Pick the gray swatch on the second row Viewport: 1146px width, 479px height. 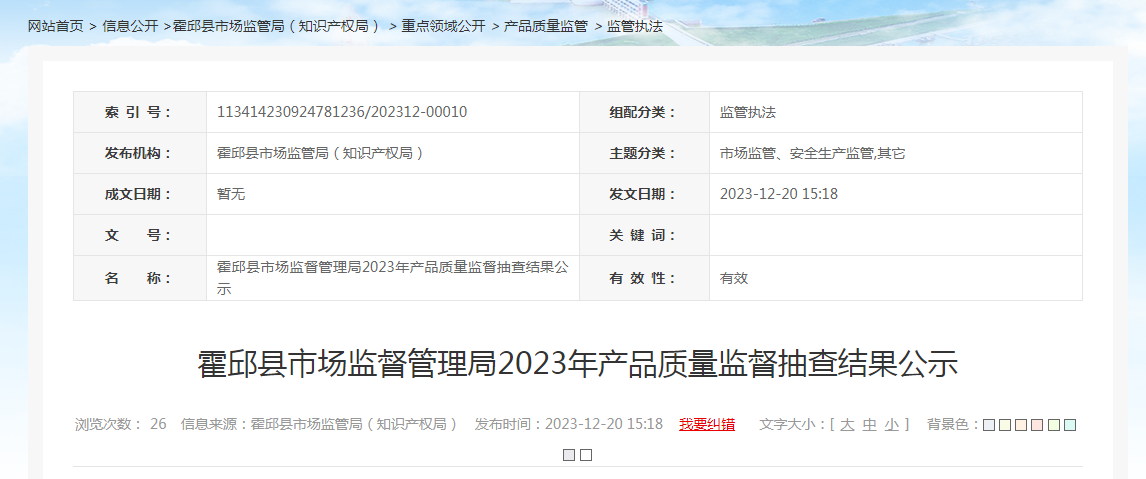coord(569,455)
